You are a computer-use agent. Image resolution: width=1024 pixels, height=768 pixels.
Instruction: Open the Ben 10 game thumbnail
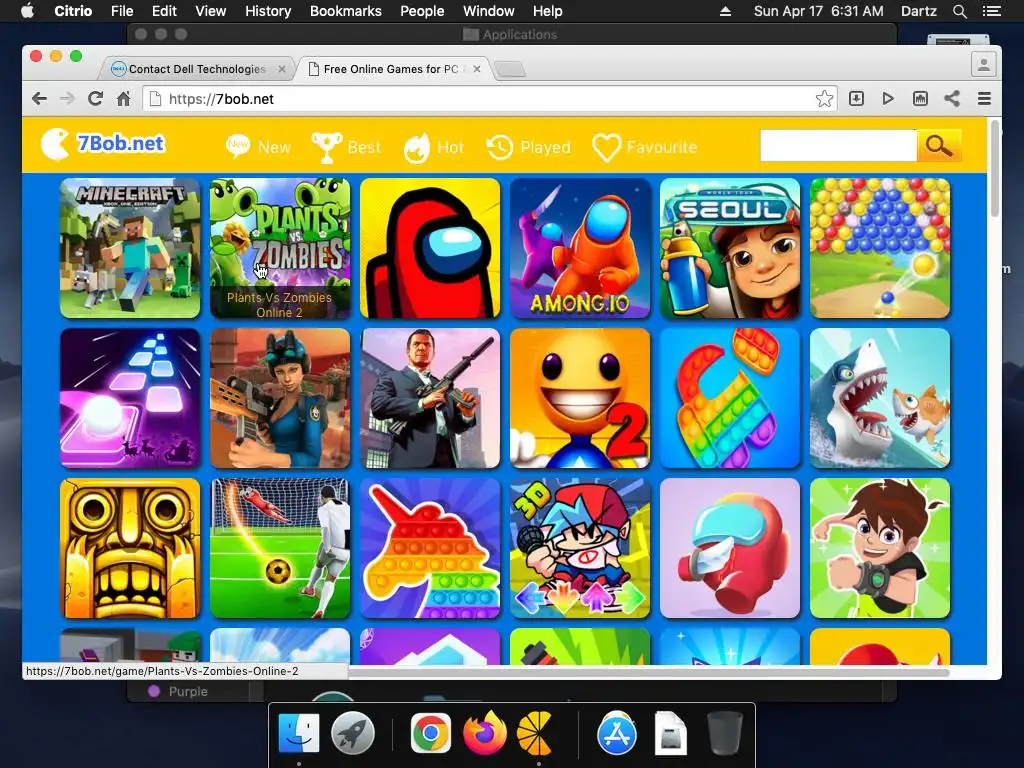(880, 548)
